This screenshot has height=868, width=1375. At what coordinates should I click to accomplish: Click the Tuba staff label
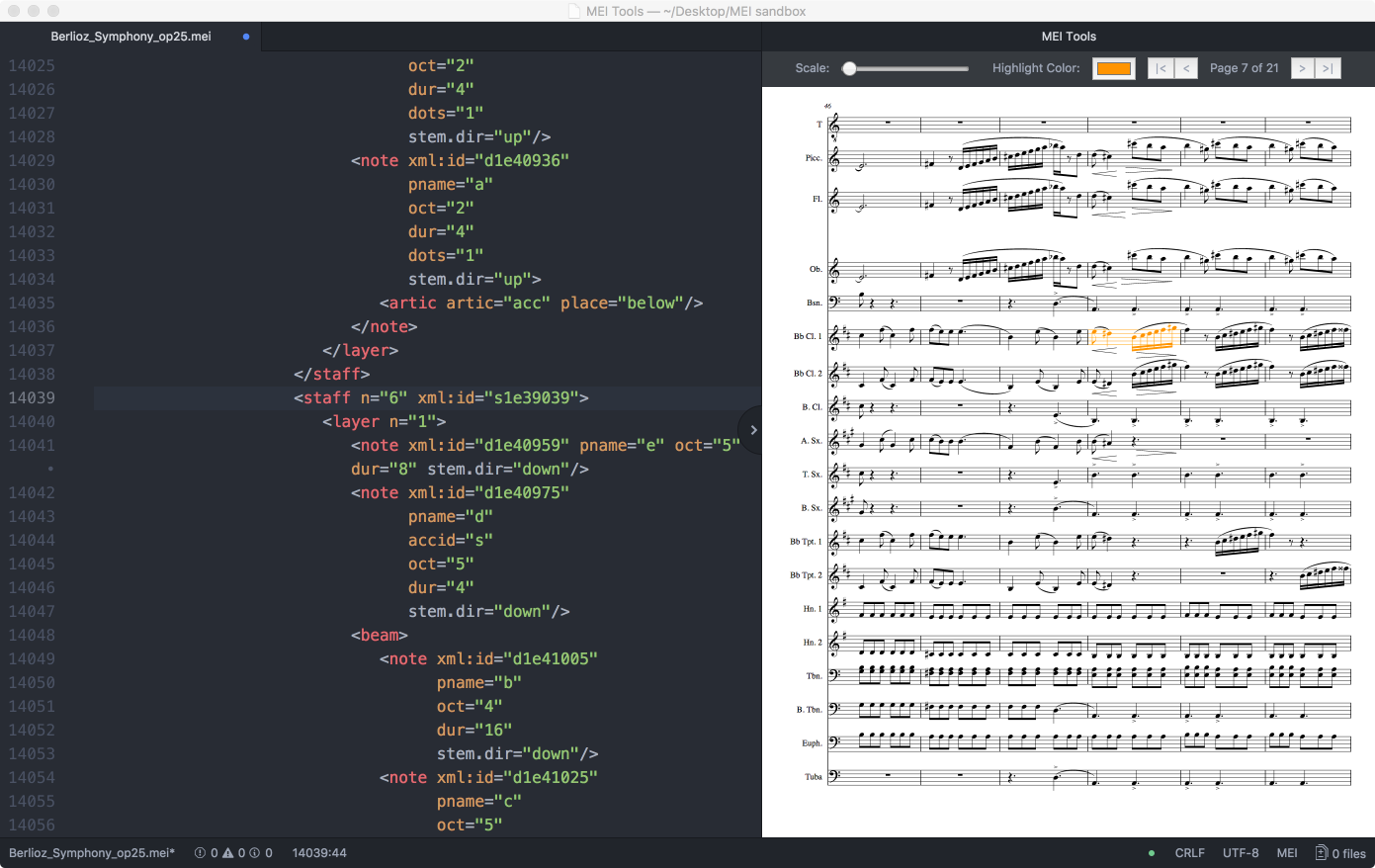point(814,777)
